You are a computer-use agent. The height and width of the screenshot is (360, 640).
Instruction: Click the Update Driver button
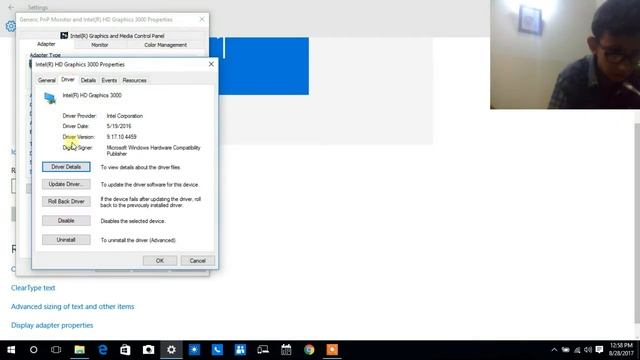[66, 184]
